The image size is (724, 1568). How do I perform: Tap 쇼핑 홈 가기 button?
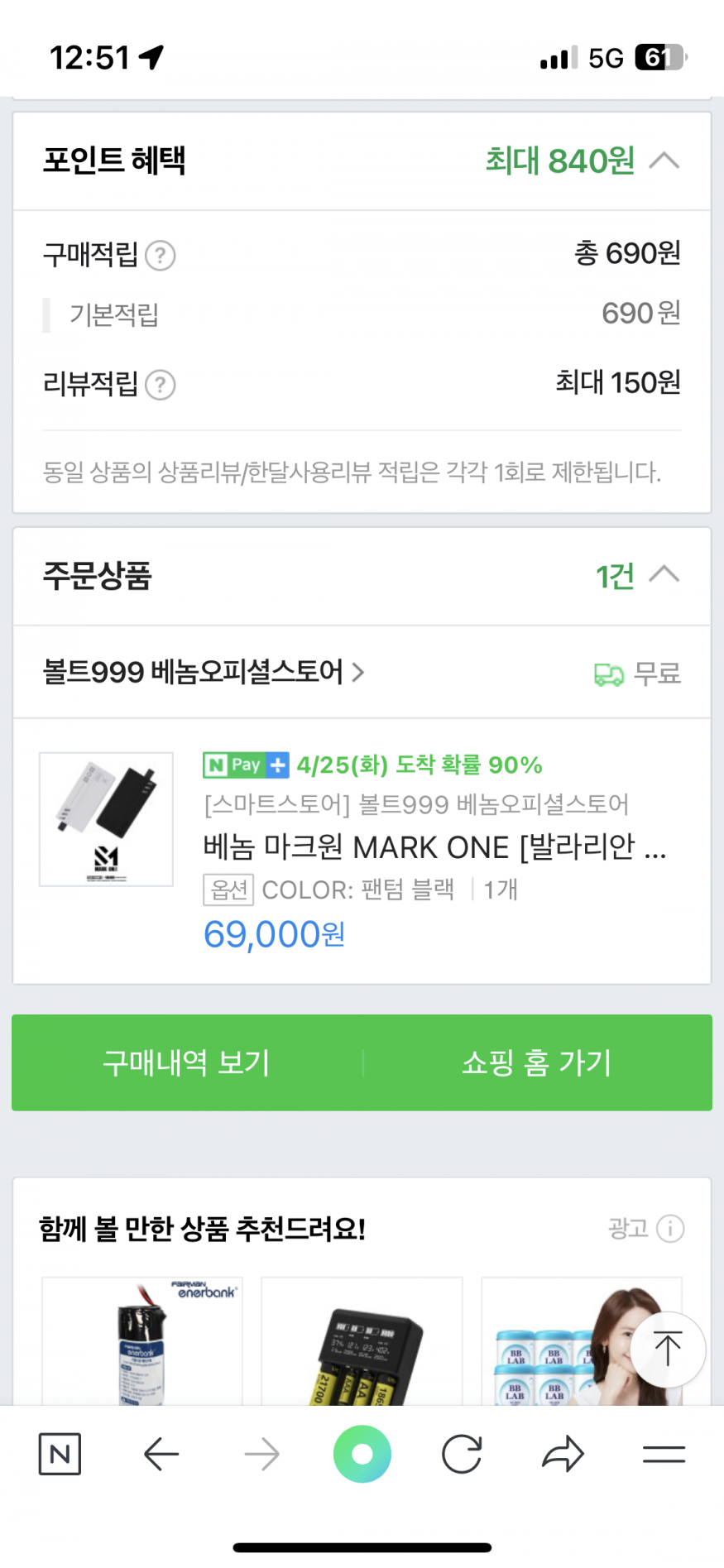point(537,1062)
